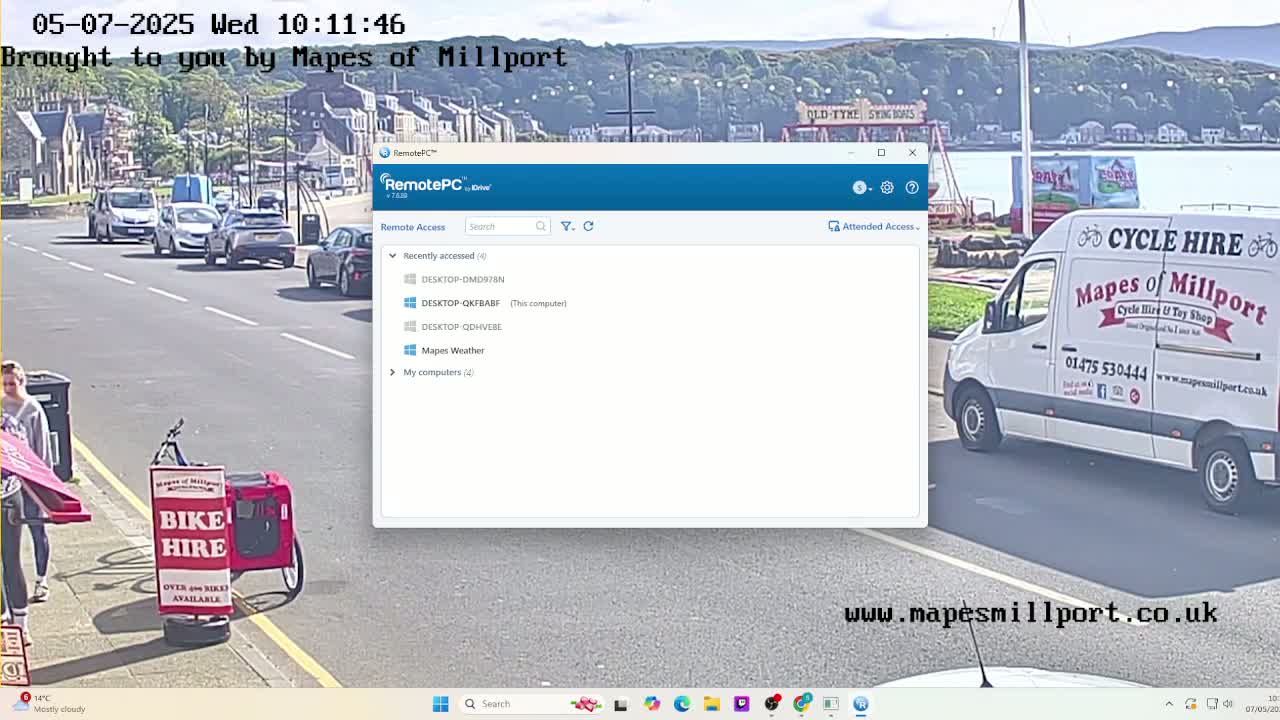Open the account profile dropdown
This screenshot has height=720, width=1280.
[x=861, y=187]
